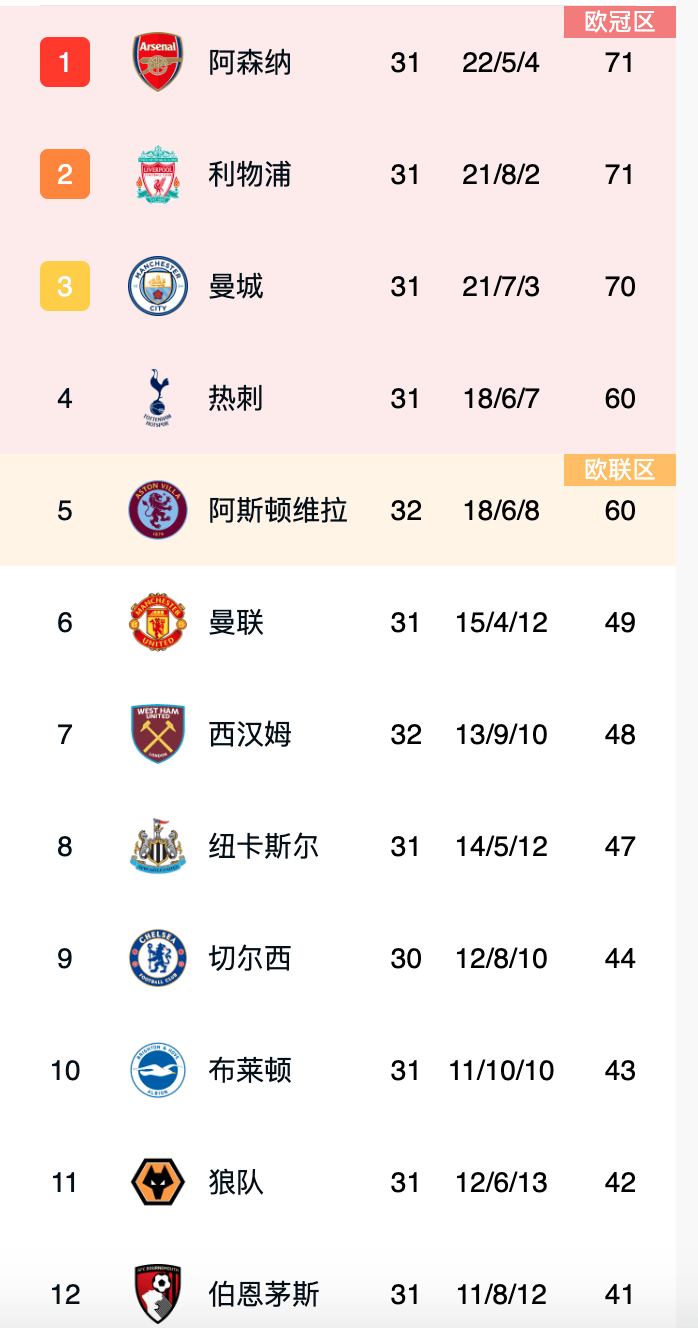Open the 阿斯顿维拉 team link
Viewport: 698px width, 1328px height.
coord(278,510)
